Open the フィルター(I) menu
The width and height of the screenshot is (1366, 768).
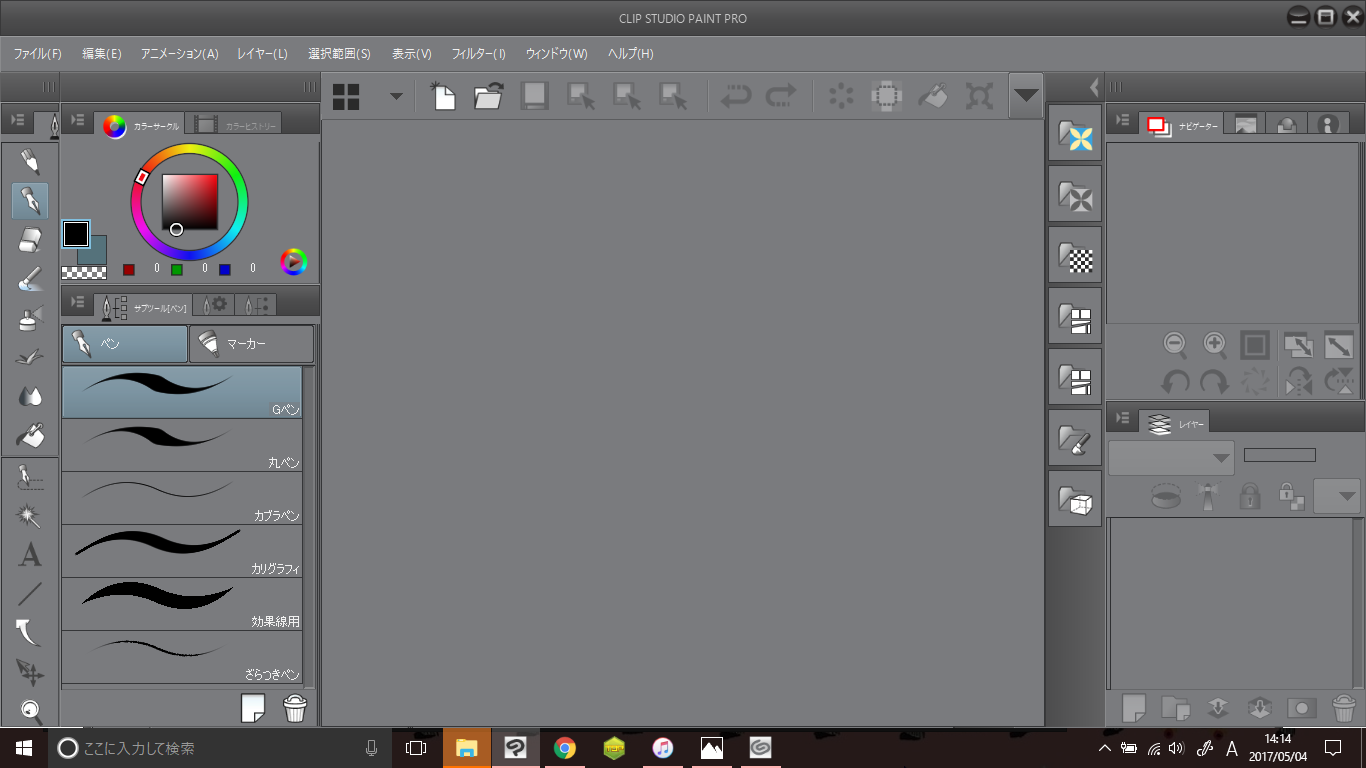pyautogui.click(x=479, y=54)
